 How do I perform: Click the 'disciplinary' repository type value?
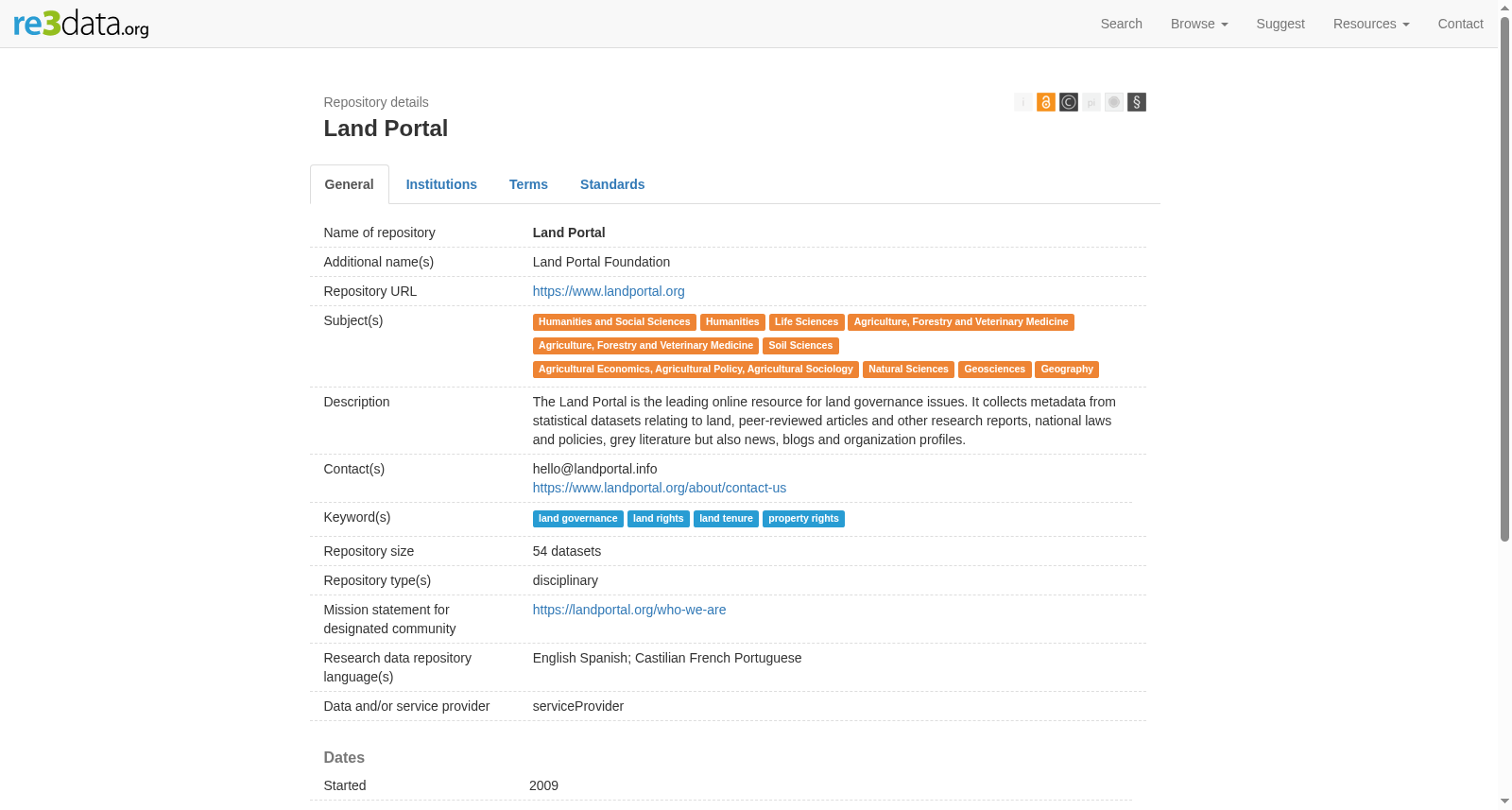tap(565, 580)
